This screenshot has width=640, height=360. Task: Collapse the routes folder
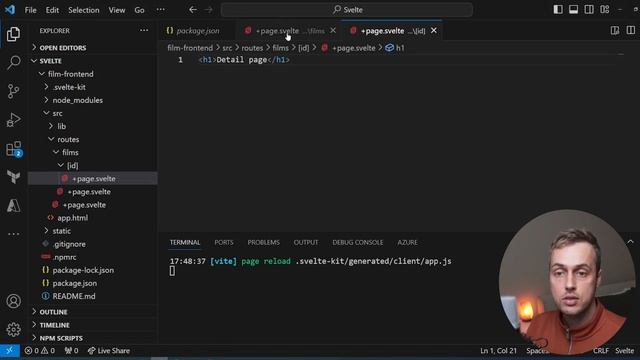click(x=93, y=139)
